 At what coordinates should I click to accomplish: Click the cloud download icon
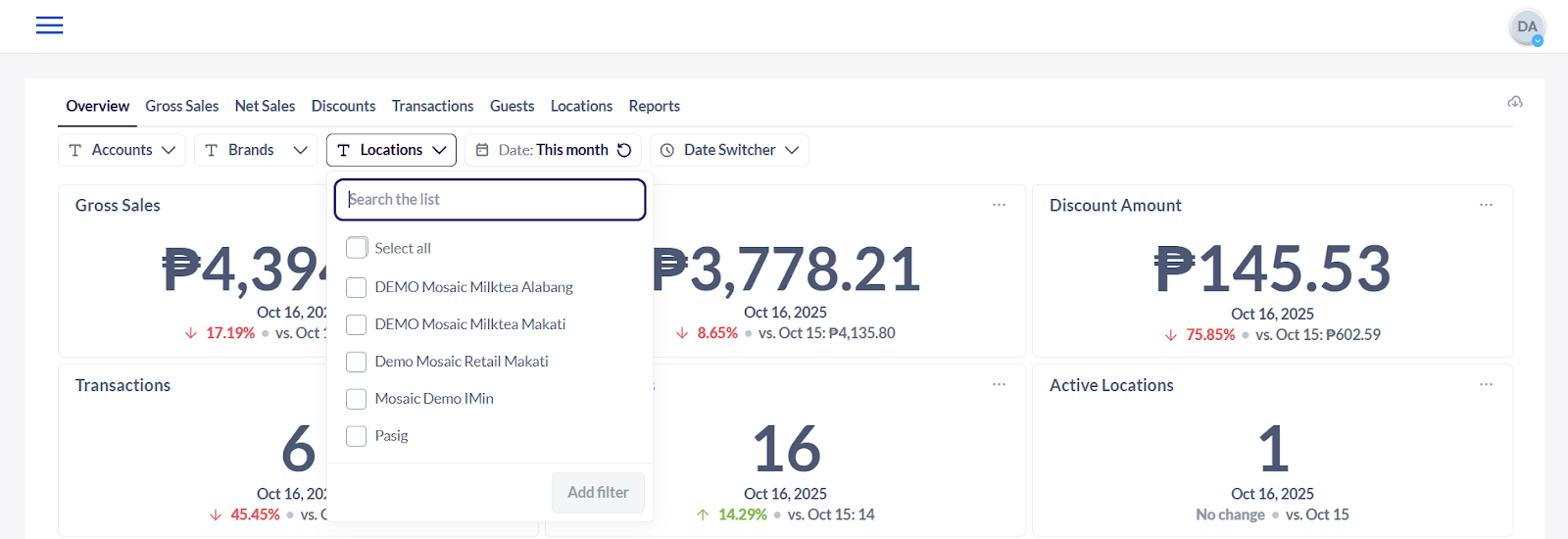(x=1514, y=102)
